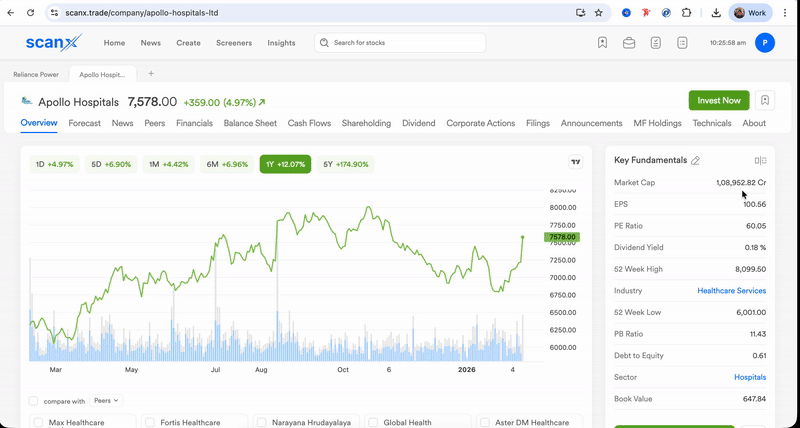Viewport: 800px width, 428px height.
Task: Open the Work profile button
Action: 750,13
